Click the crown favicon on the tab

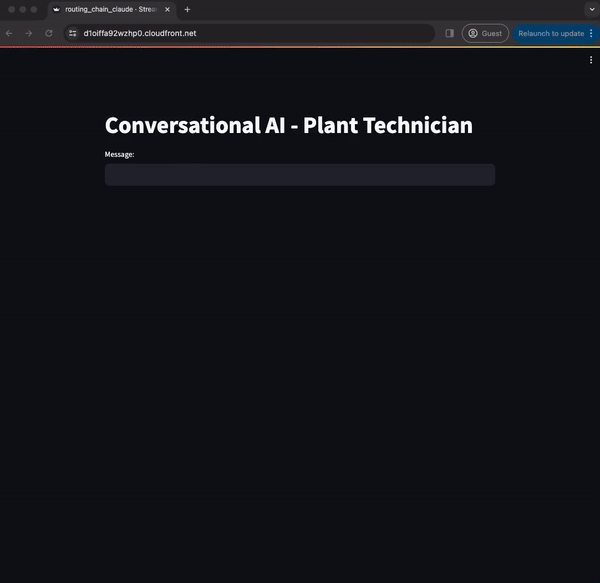point(57,10)
